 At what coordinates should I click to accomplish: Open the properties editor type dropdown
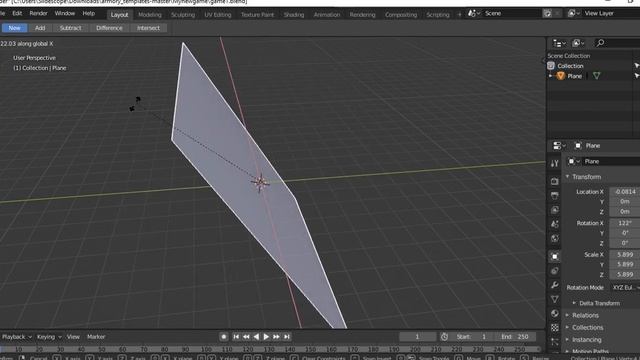pyautogui.click(x=559, y=146)
